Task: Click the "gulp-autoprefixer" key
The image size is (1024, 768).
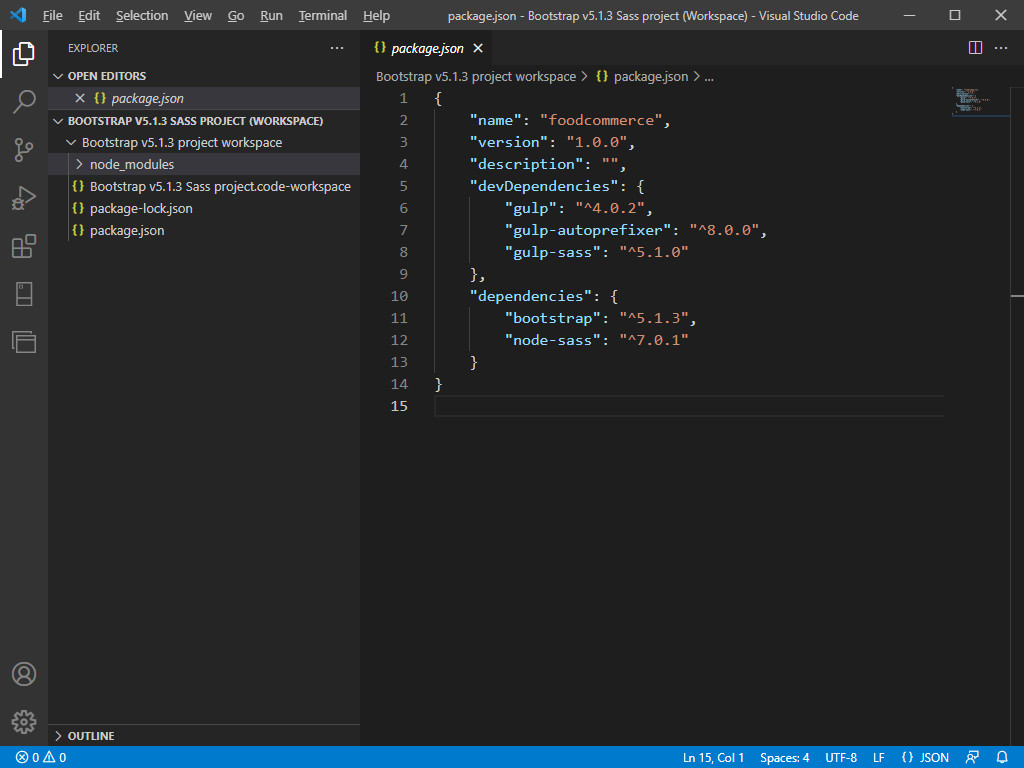Action: pos(587,230)
